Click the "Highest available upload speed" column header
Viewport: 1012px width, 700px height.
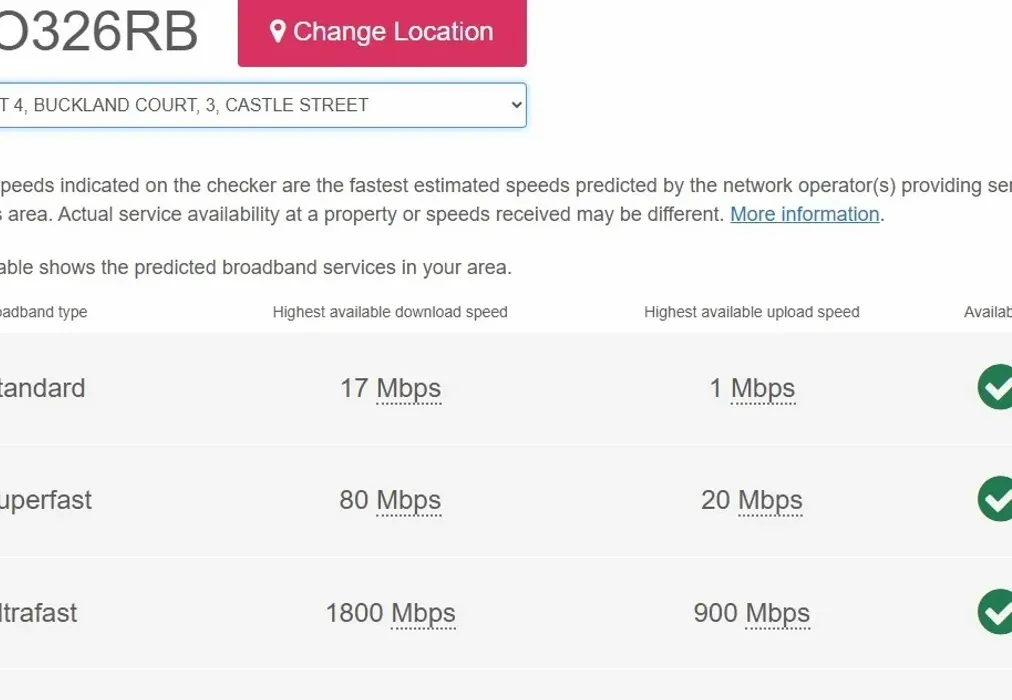click(751, 312)
